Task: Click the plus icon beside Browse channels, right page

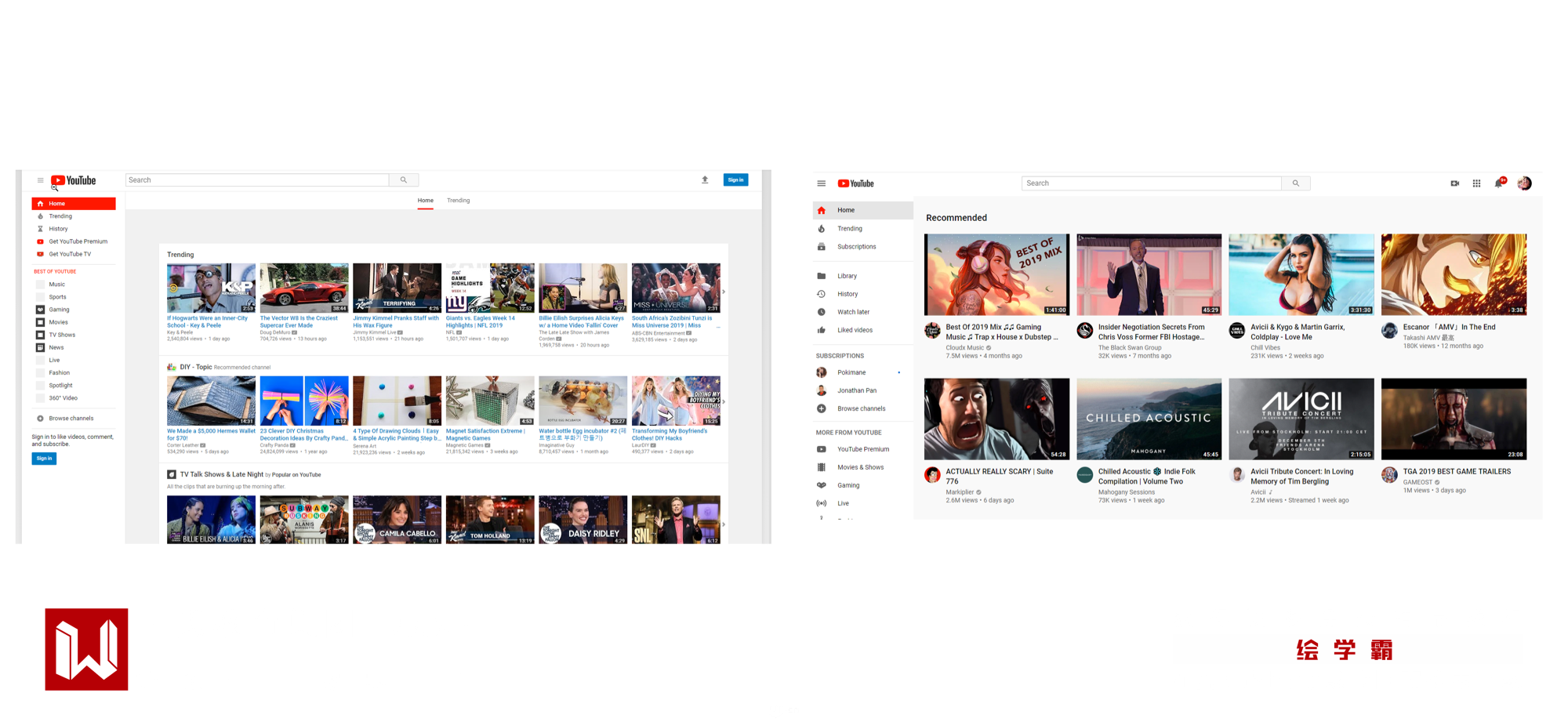Action: 822,408
